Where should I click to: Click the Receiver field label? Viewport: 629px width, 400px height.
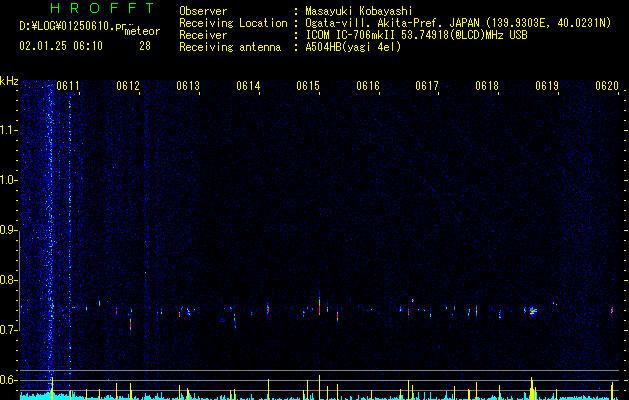[203, 35]
